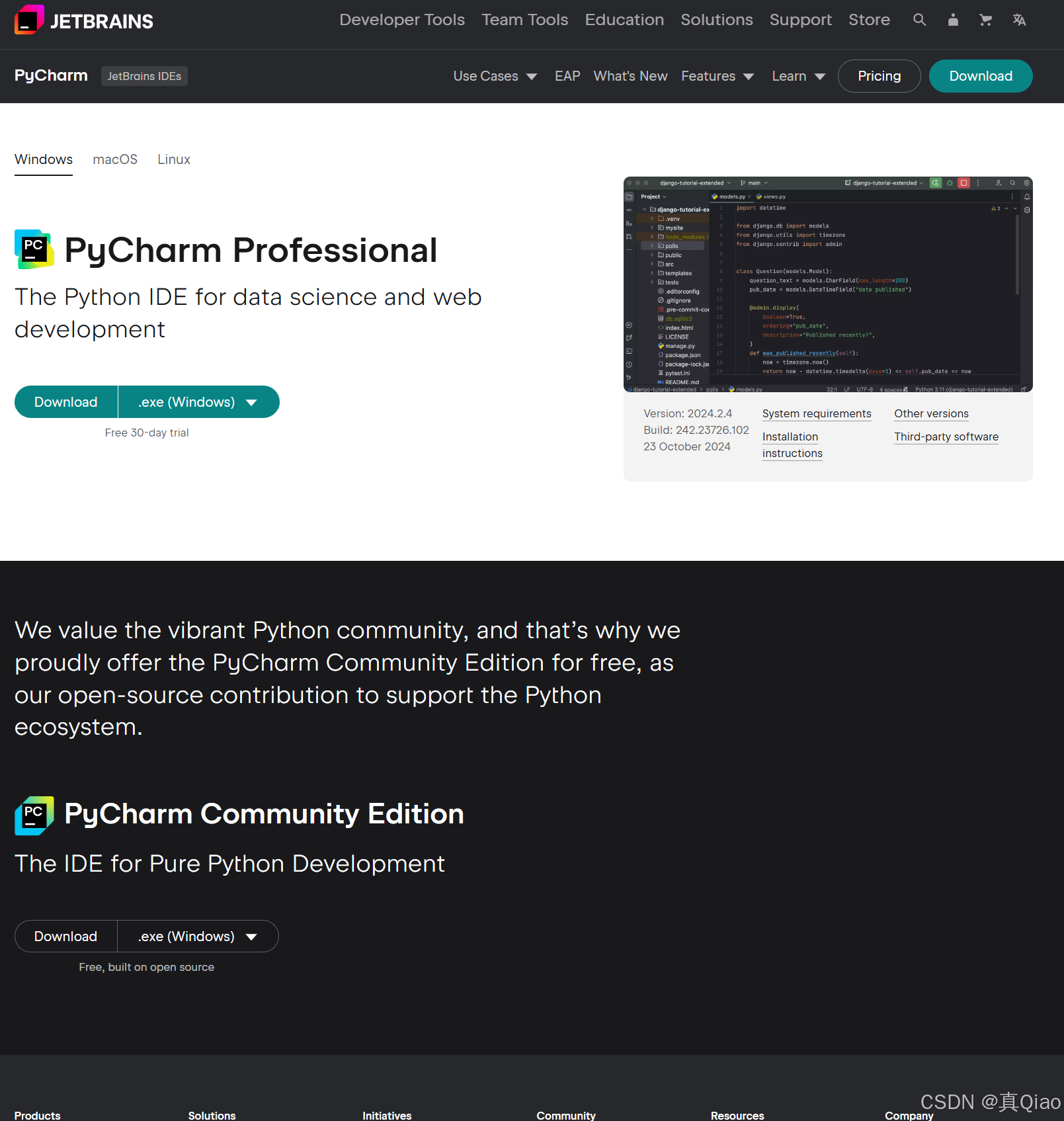Open the shopping cart icon

pyautogui.click(x=985, y=20)
